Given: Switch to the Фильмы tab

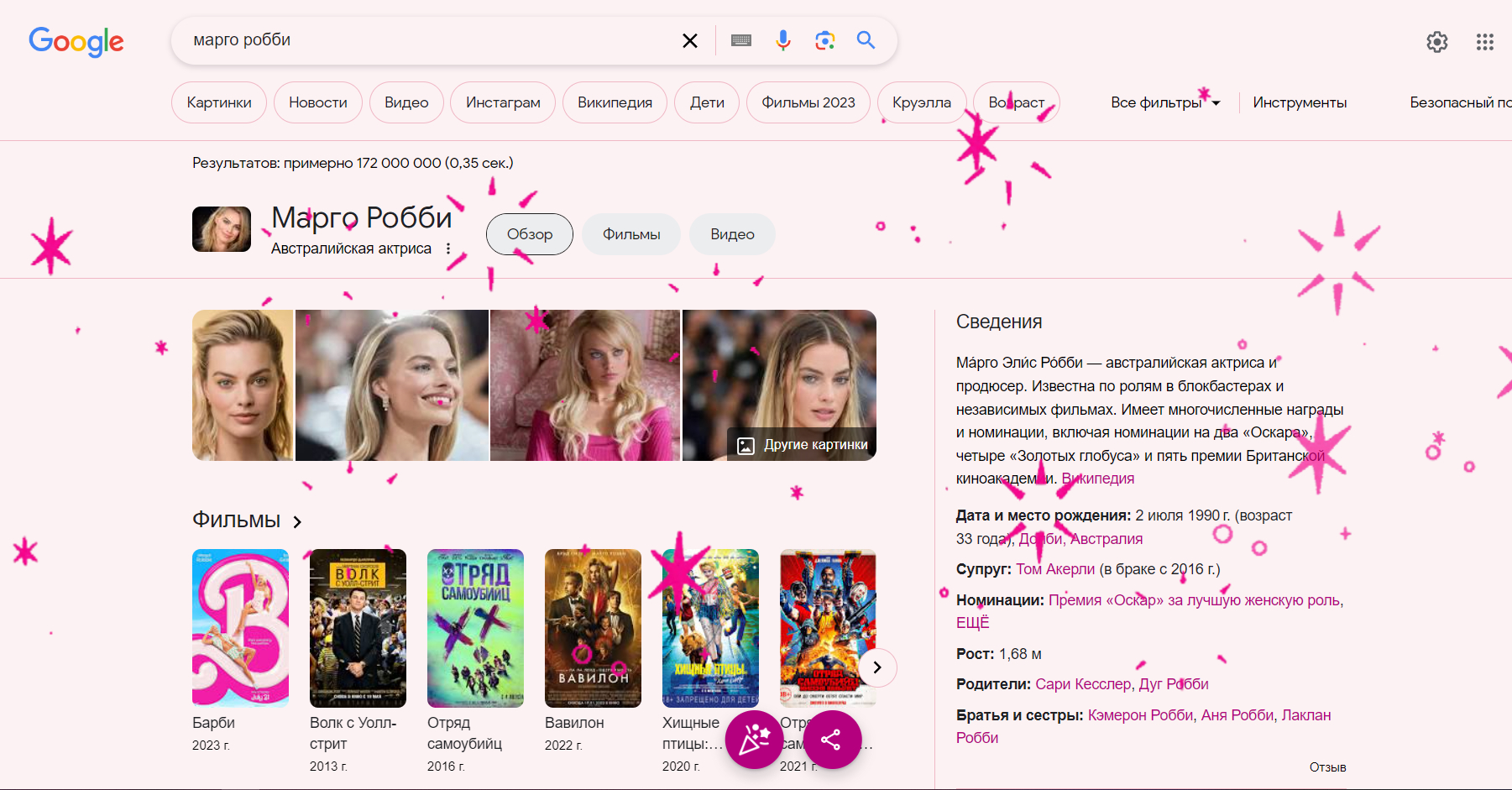Looking at the screenshot, I should coord(630,234).
